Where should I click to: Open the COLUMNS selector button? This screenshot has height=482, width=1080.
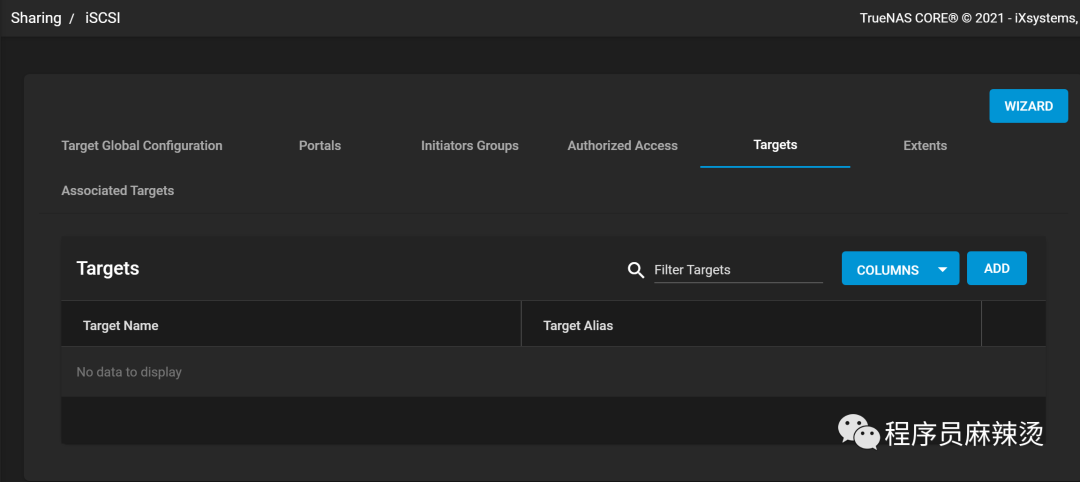click(x=900, y=268)
